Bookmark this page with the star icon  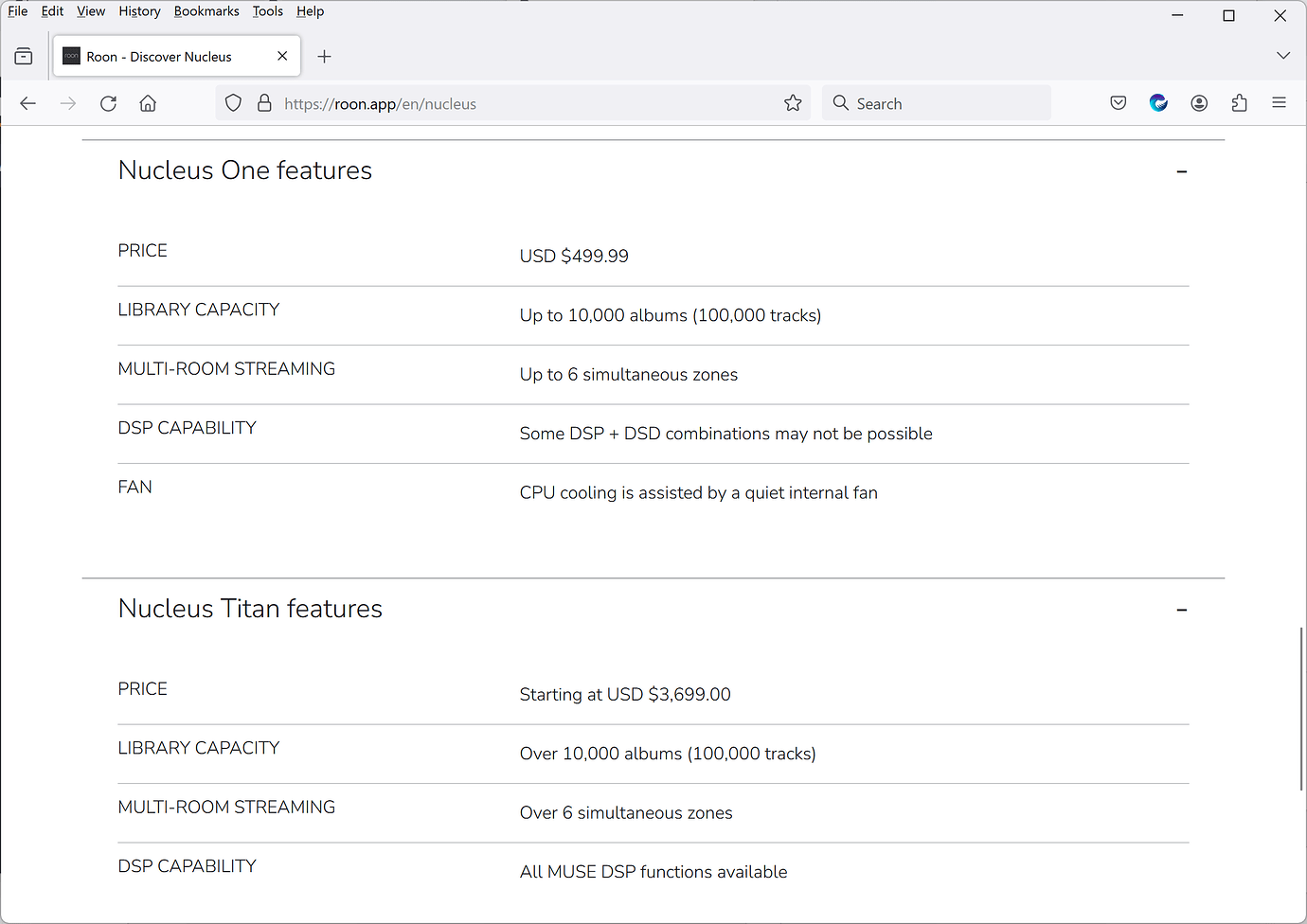tap(793, 102)
